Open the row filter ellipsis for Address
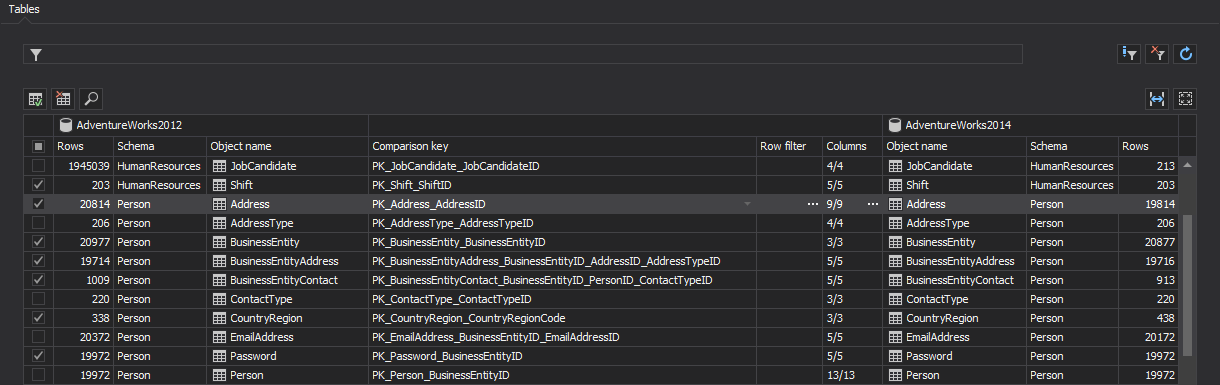1220x385 pixels. (x=812, y=204)
